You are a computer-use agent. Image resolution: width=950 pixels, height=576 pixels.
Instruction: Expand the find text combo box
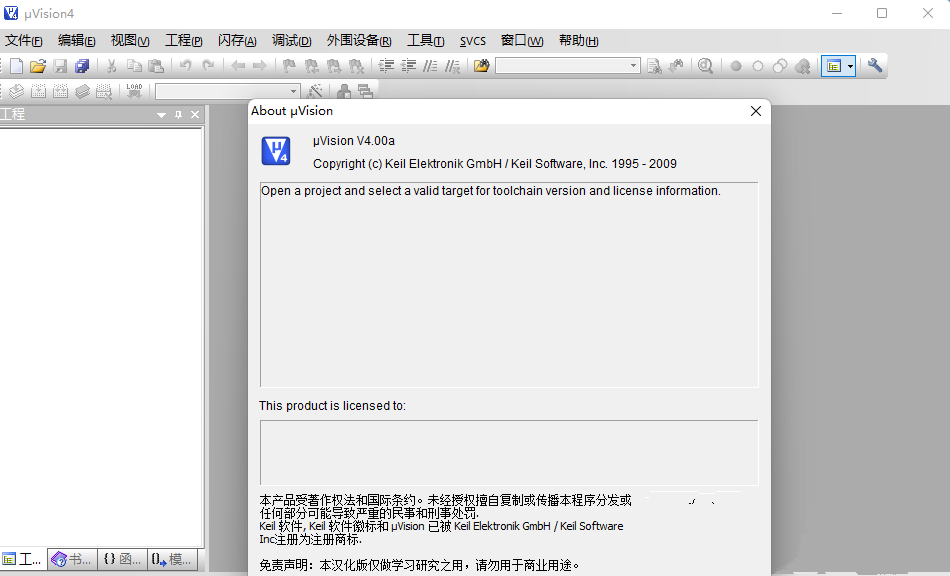point(633,65)
